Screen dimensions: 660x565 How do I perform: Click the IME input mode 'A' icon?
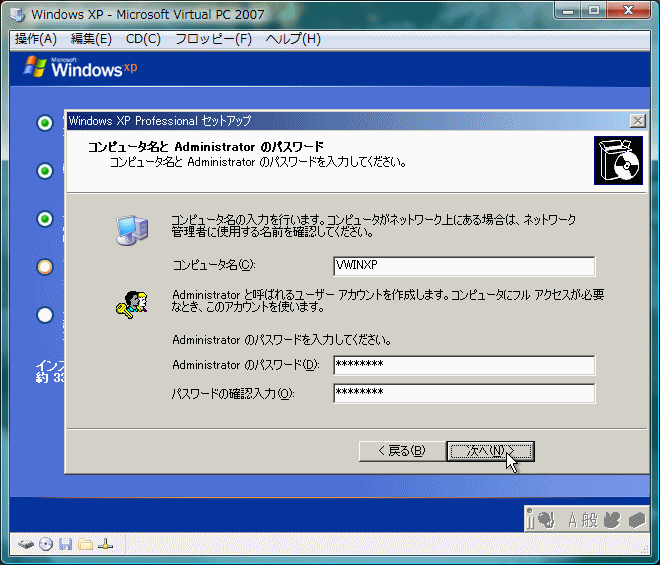(x=572, y=521)
